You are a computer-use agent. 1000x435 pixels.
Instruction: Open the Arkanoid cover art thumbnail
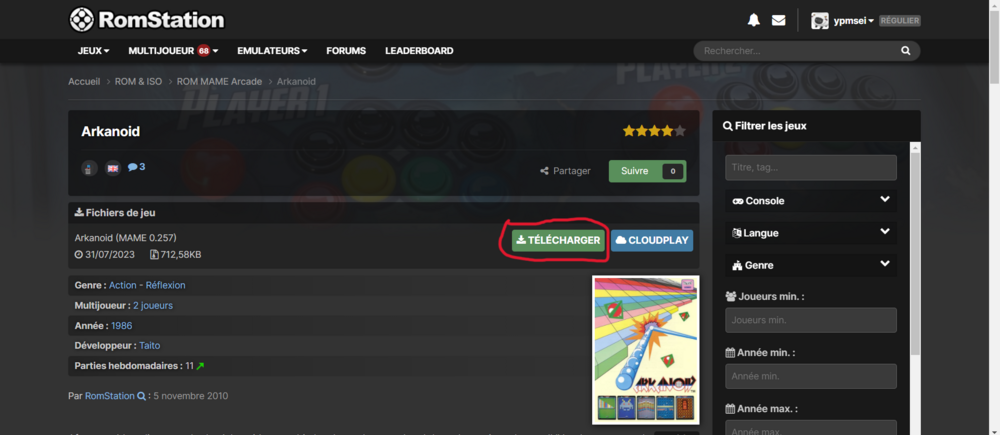(645, 350)
